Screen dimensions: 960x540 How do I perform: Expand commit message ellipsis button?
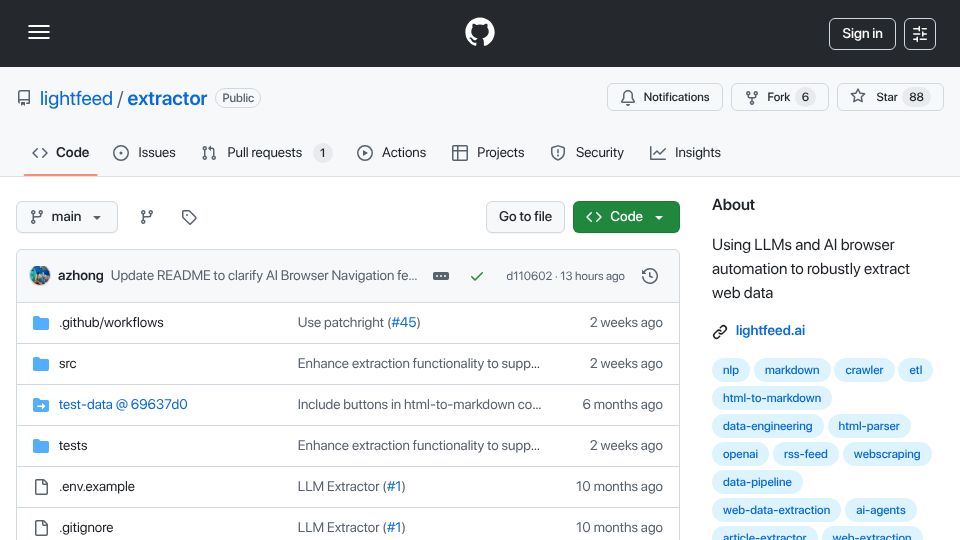(x=441, y=276)
